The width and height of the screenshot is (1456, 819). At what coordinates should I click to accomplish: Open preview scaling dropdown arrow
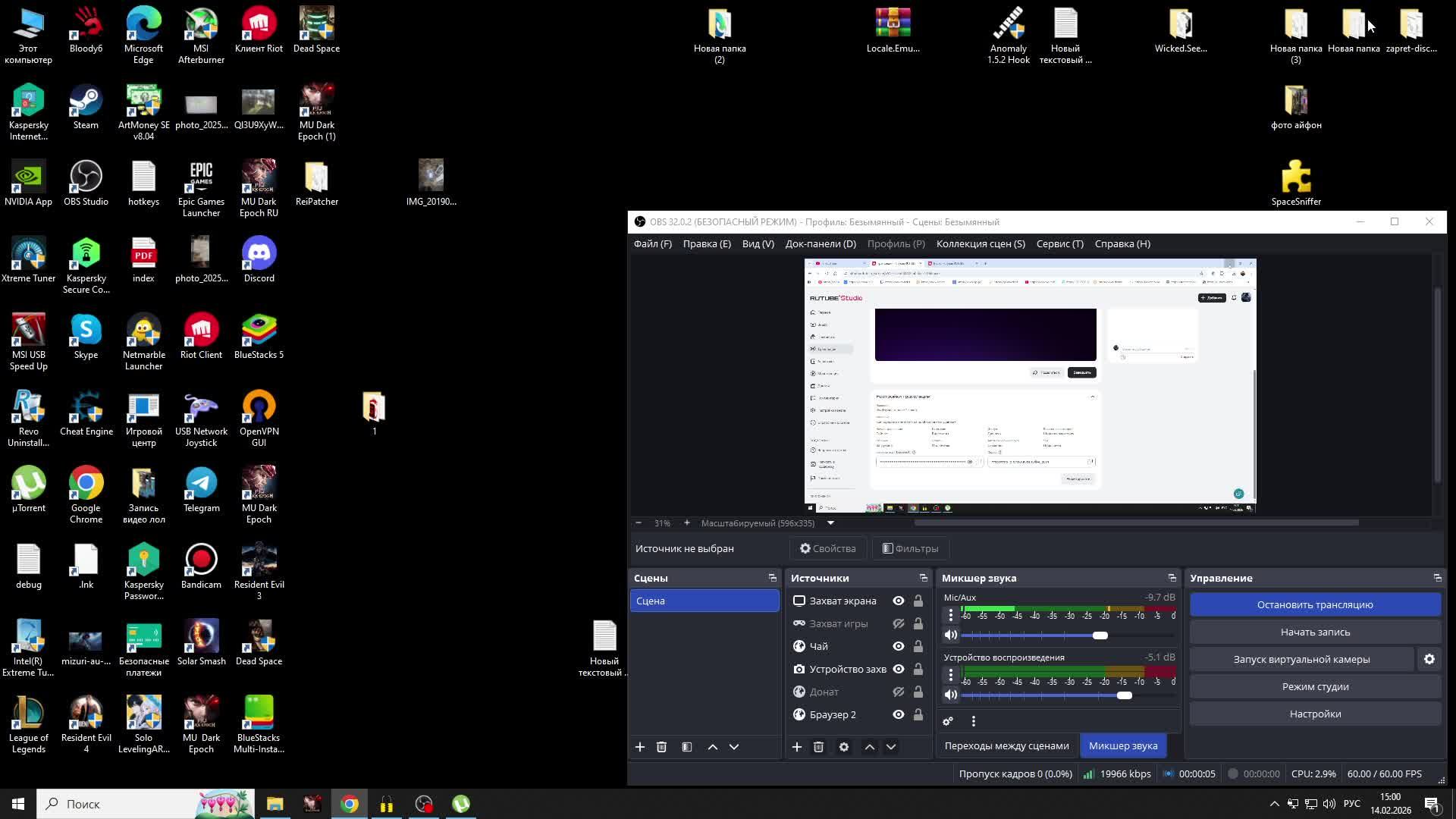coord(830,523)
